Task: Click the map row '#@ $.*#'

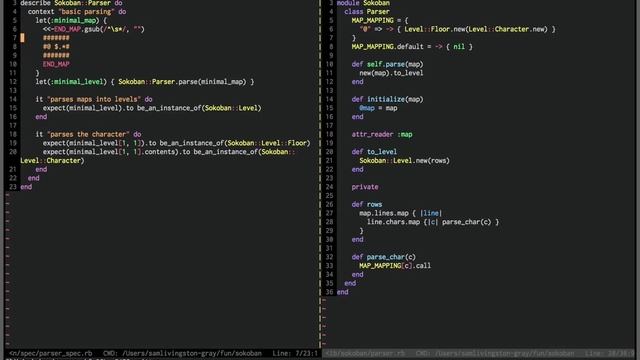Action: pos(56,47)
